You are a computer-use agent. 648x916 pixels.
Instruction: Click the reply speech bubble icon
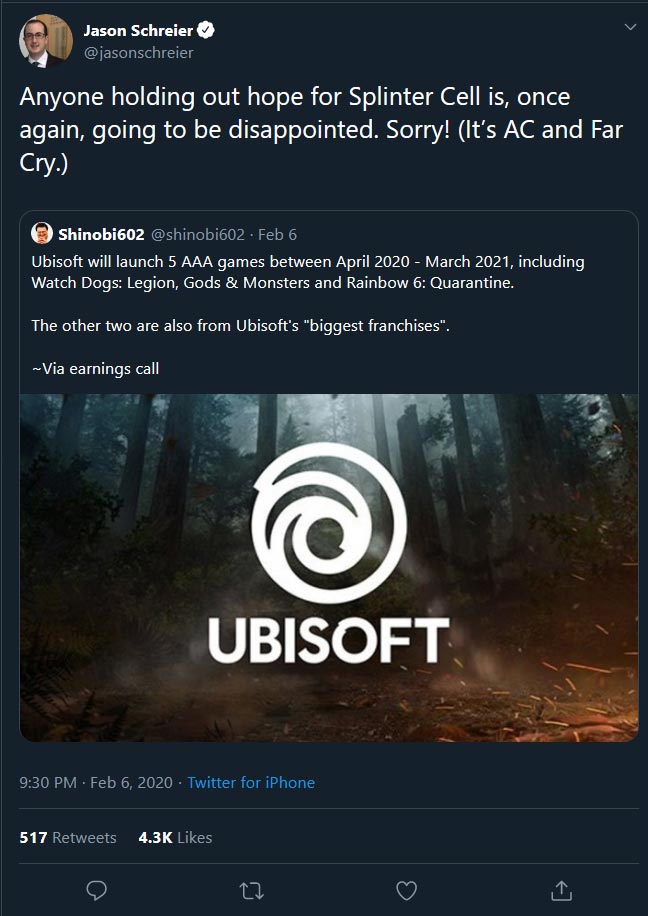point(97,888)
